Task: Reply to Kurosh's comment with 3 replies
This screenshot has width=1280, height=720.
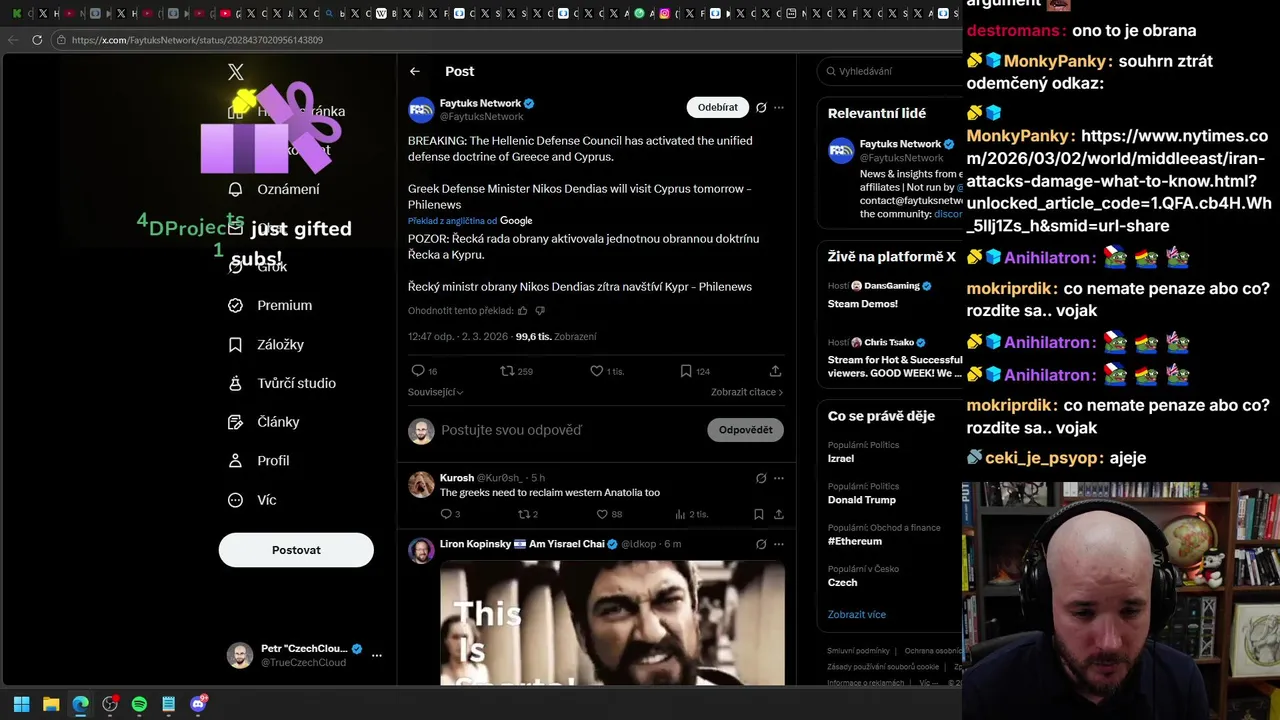Action: (446, 514)
